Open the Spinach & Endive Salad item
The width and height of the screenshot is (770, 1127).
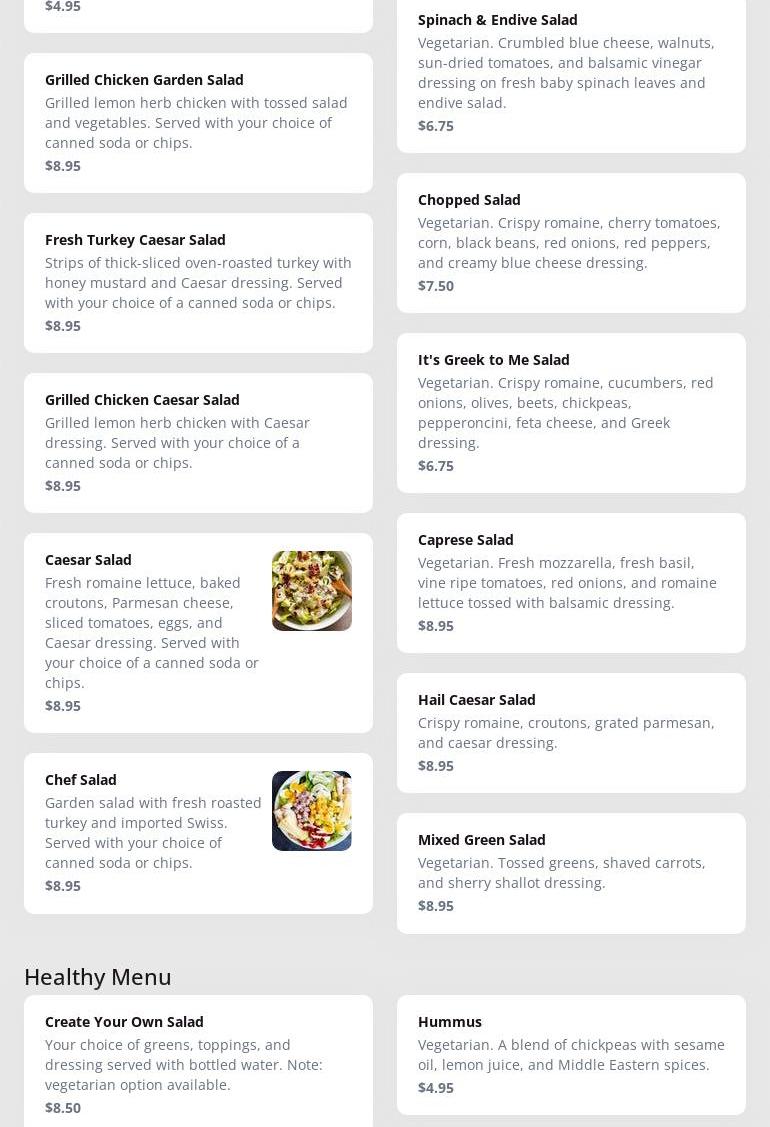pyautogui.click(x=497, y=20)
